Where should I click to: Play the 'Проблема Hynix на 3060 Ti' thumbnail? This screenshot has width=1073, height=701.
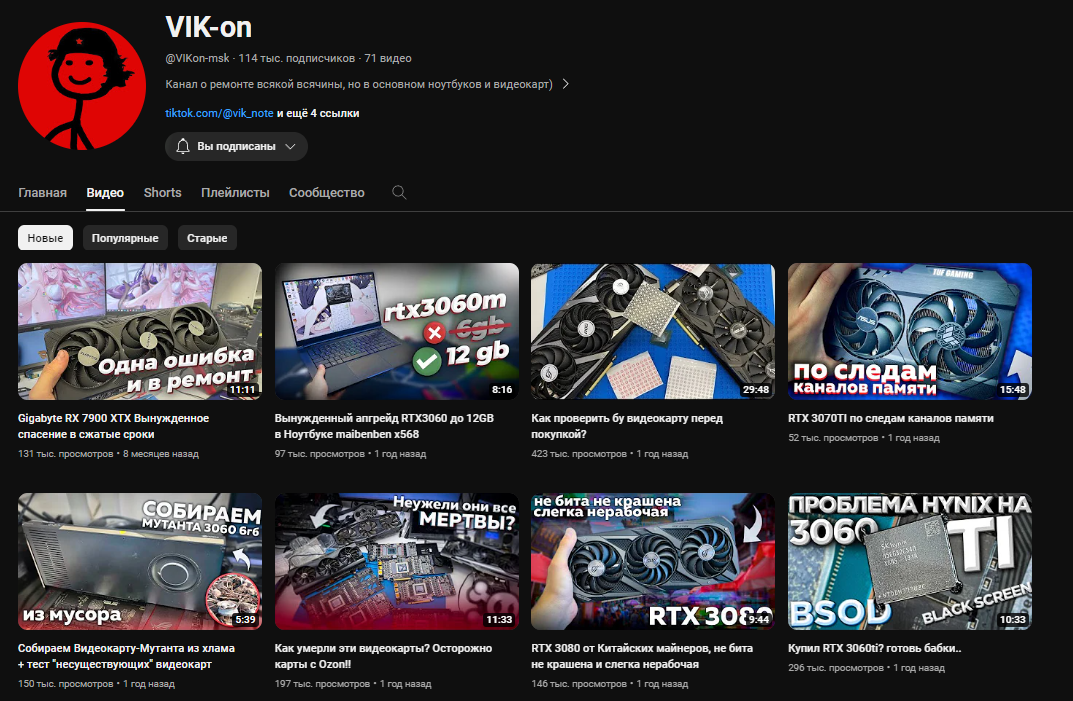point(909,561)
